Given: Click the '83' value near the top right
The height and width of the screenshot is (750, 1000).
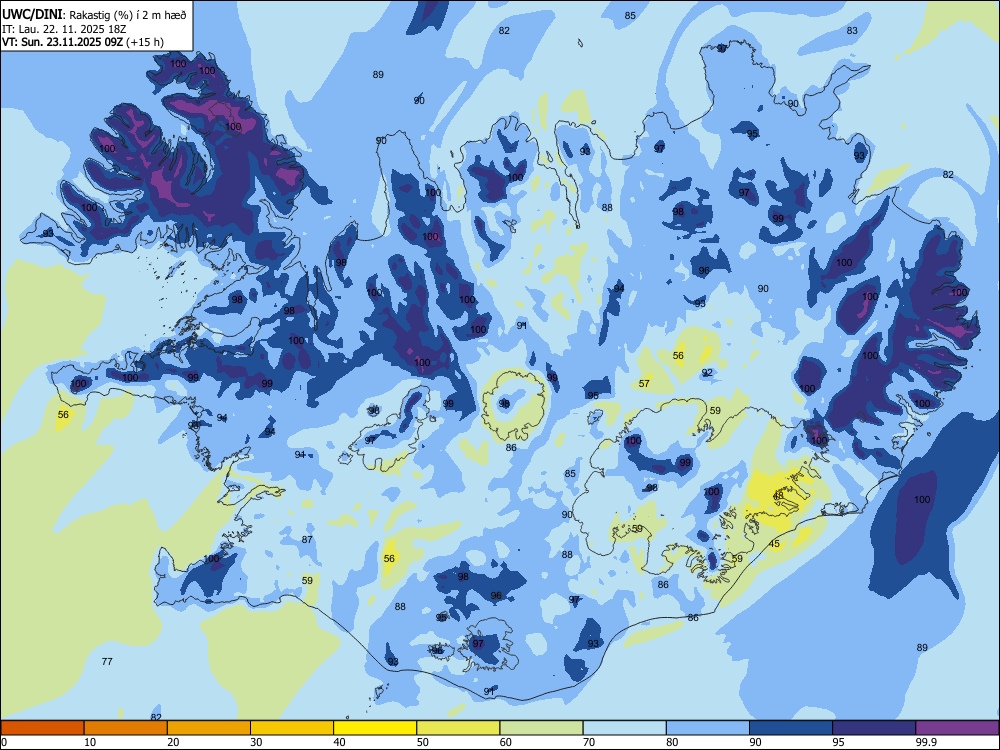Looking at the screenshot, I should click(852, 31).
